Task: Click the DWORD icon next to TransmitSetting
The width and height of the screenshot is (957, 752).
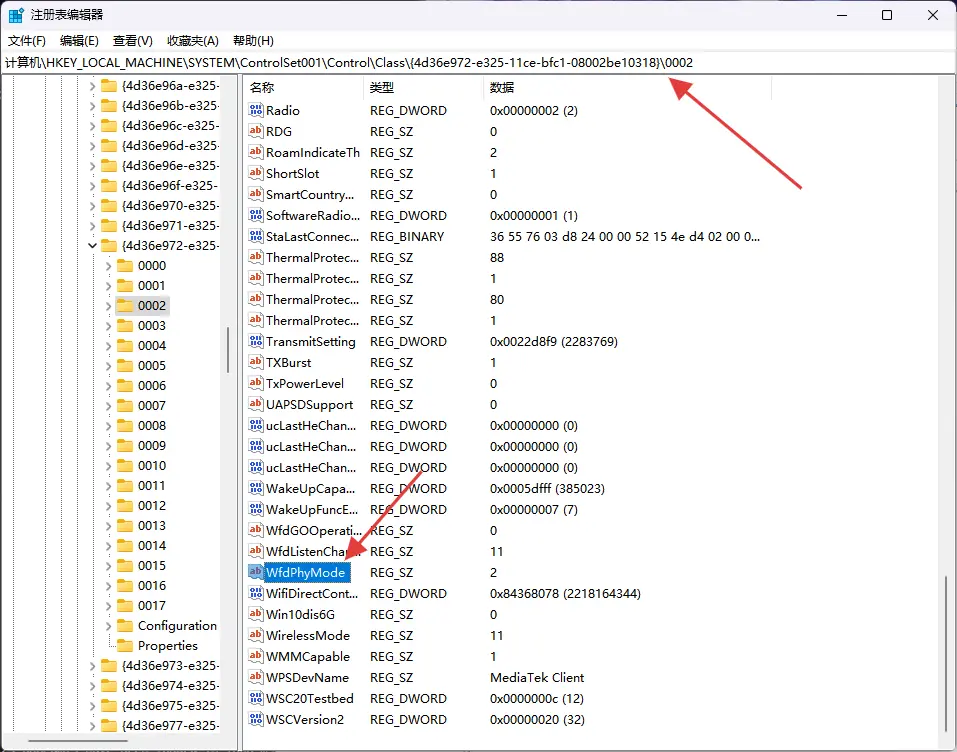Action: click(256, 342)
